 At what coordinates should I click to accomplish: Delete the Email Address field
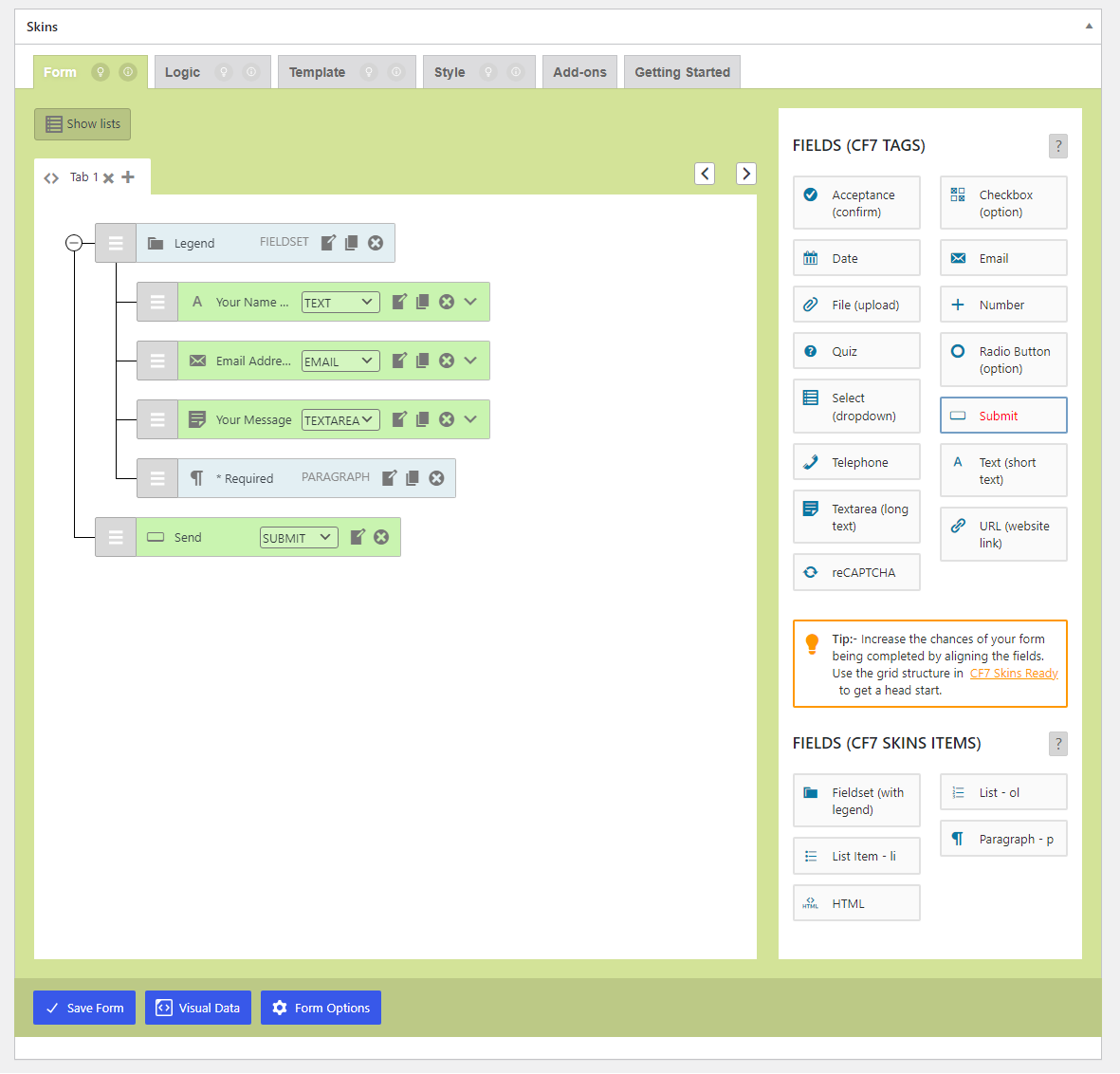(447, 361)
